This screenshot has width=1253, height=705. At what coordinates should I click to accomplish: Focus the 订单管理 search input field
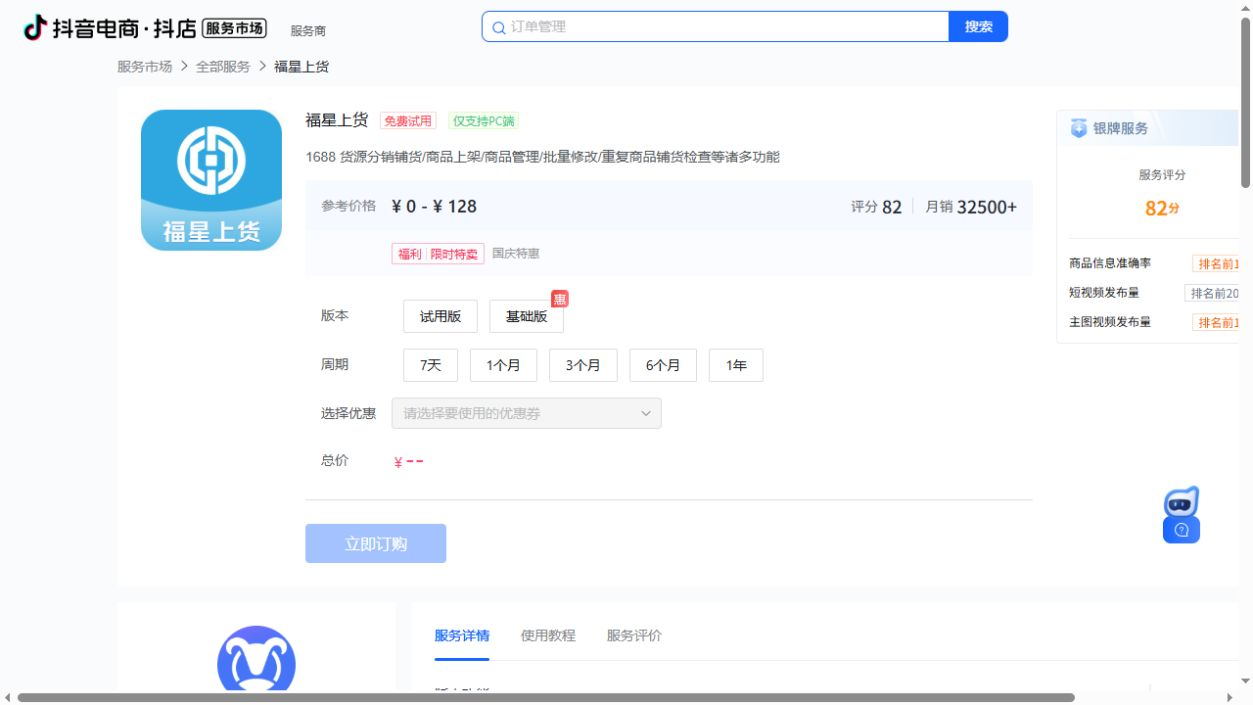point(715,27)
